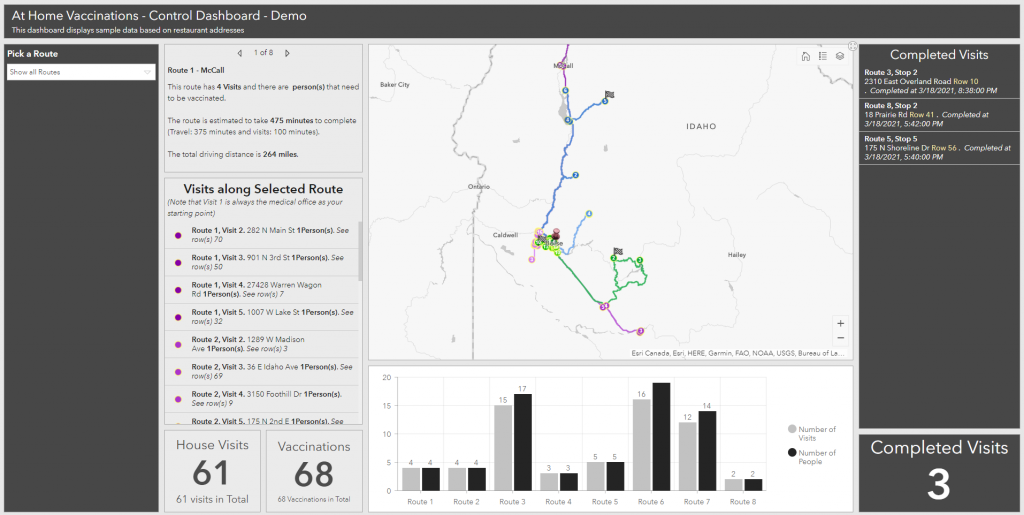Zoom in on the map

click(x=840, y=323)
